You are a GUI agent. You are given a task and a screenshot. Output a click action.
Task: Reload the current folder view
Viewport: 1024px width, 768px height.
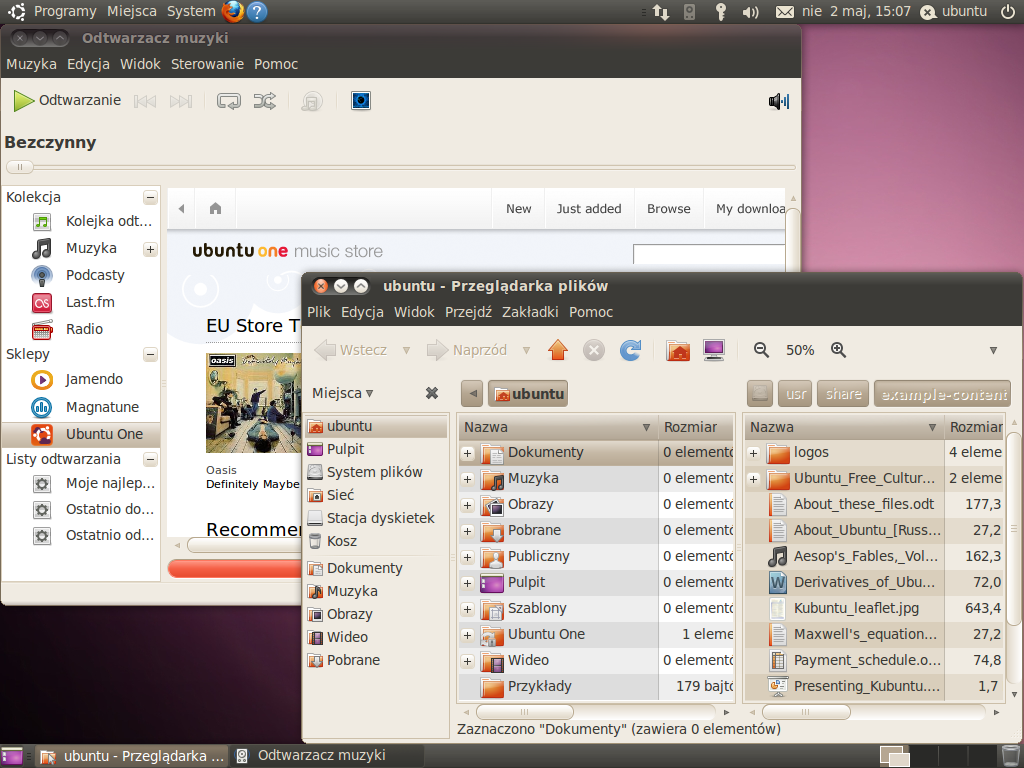click(630, 350)
